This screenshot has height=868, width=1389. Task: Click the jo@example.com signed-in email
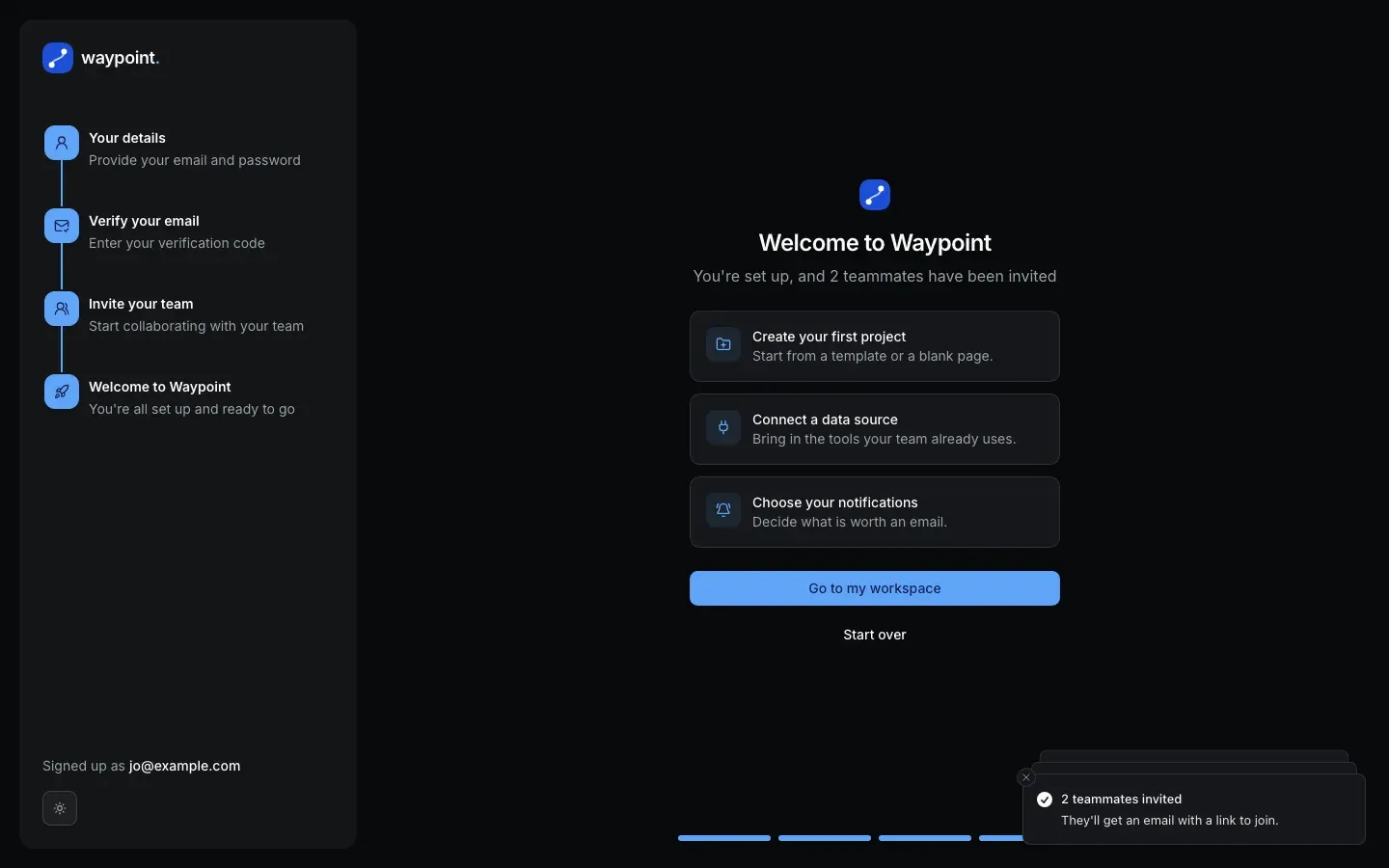pos(185,766)
